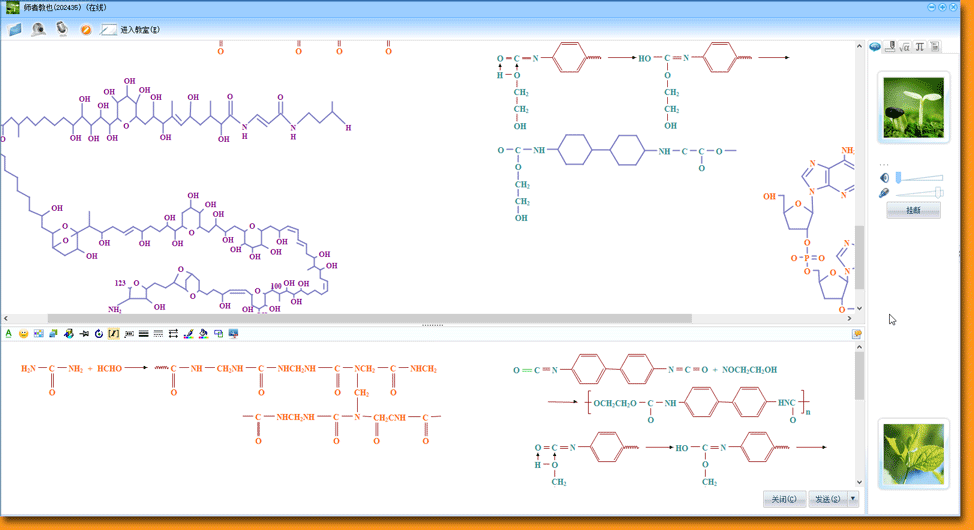Click the formula editor bracket icon
The image size is (974, 530).
click(114, 334)
